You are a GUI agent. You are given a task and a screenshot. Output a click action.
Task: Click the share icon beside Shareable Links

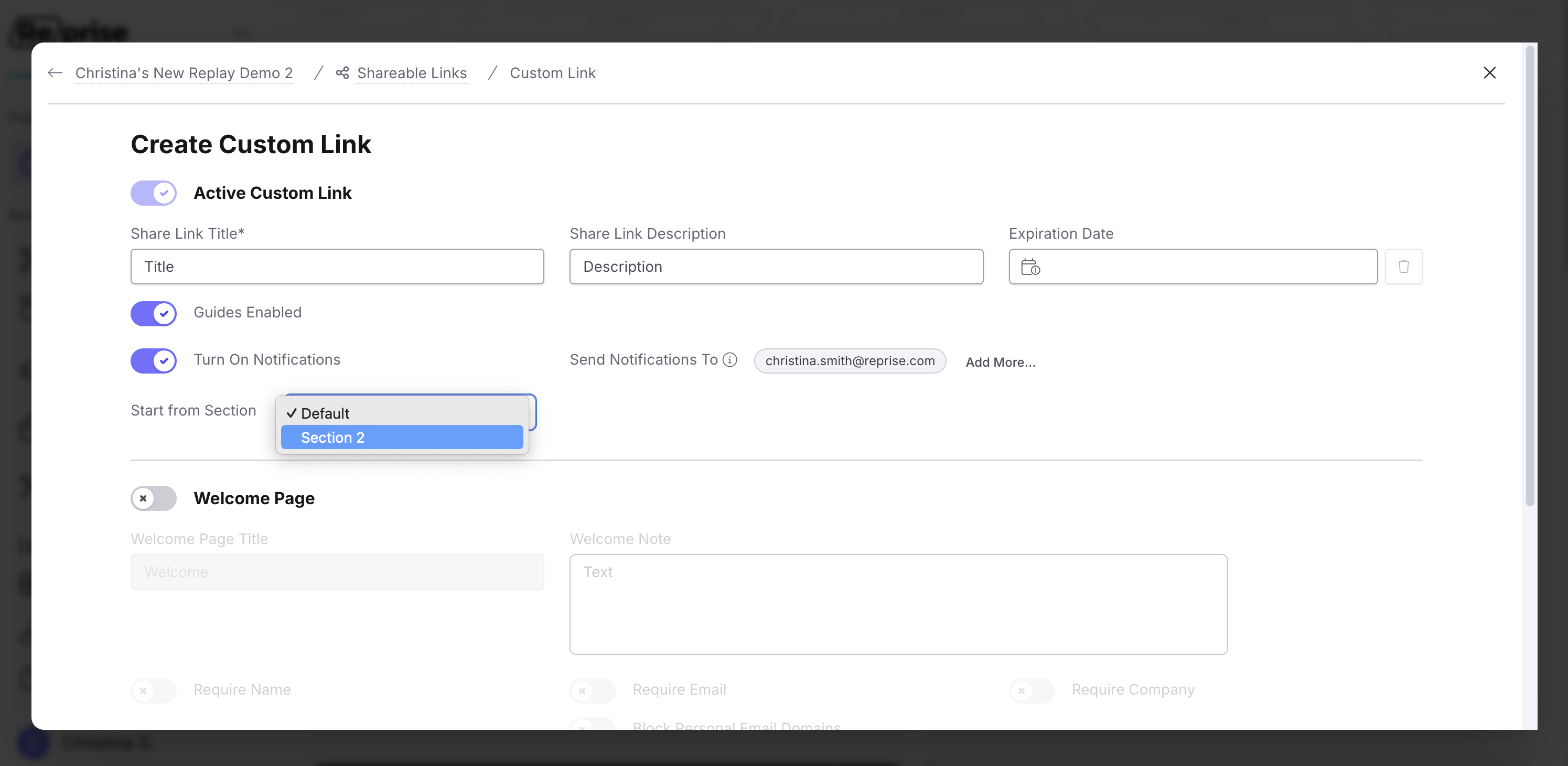click(342, 72)
